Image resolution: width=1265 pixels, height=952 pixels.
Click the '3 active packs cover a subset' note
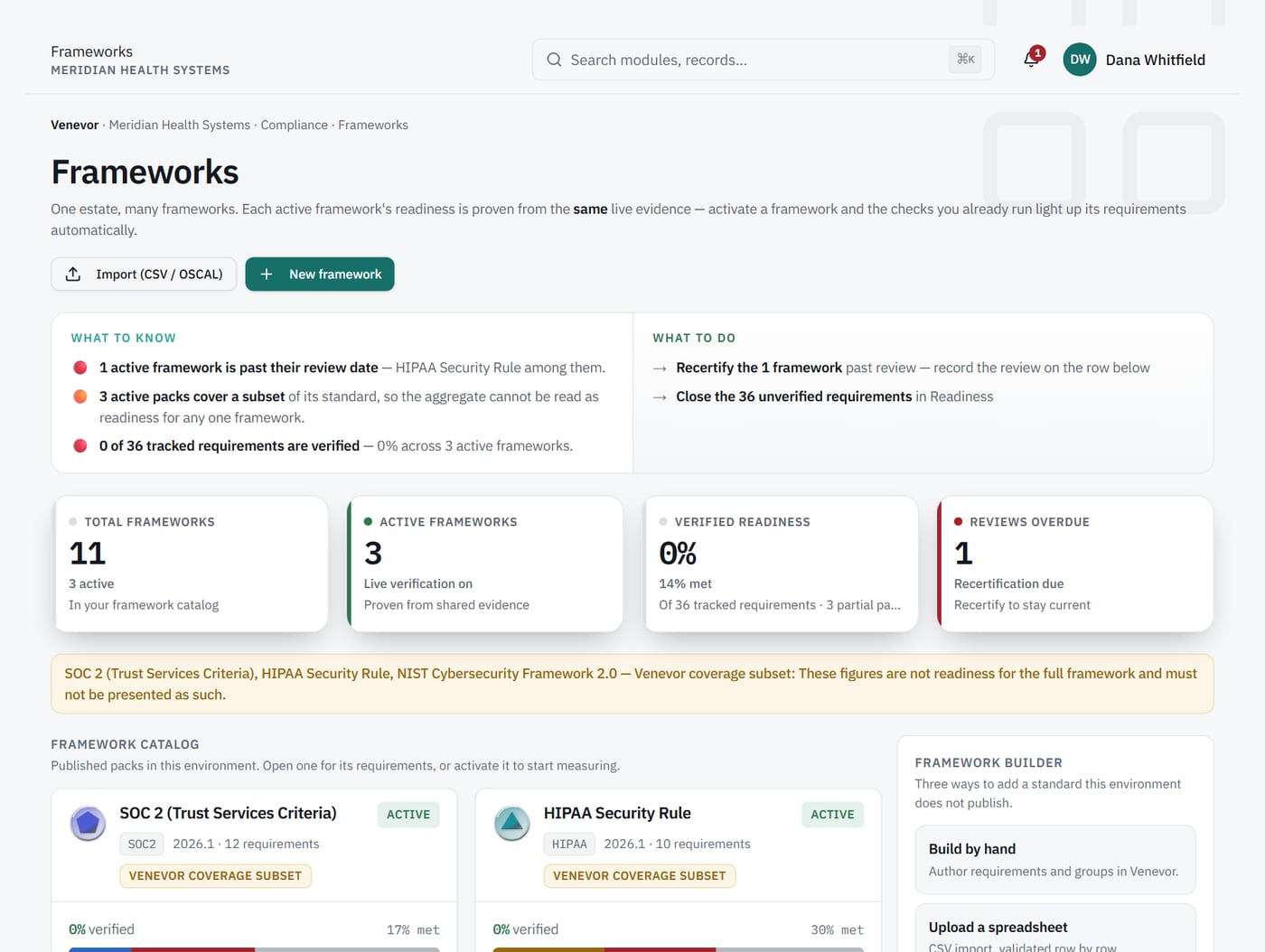pos(349,406)
